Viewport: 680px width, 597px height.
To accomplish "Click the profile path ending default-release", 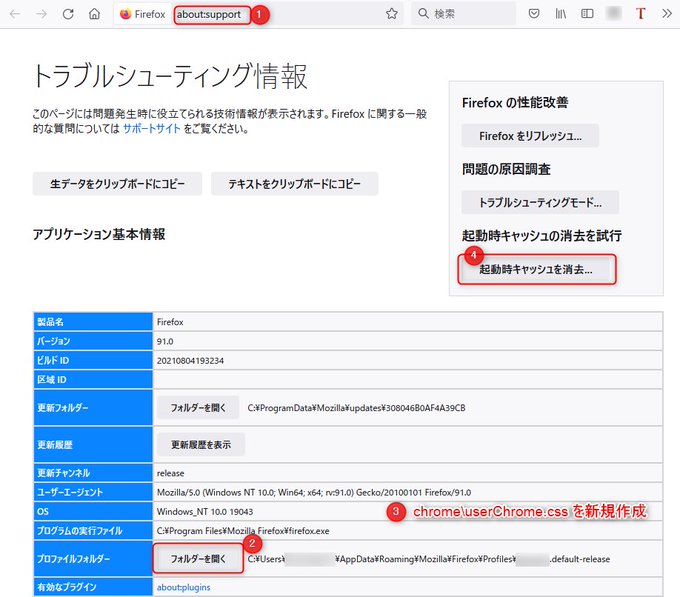I will [x=429, y=559].
